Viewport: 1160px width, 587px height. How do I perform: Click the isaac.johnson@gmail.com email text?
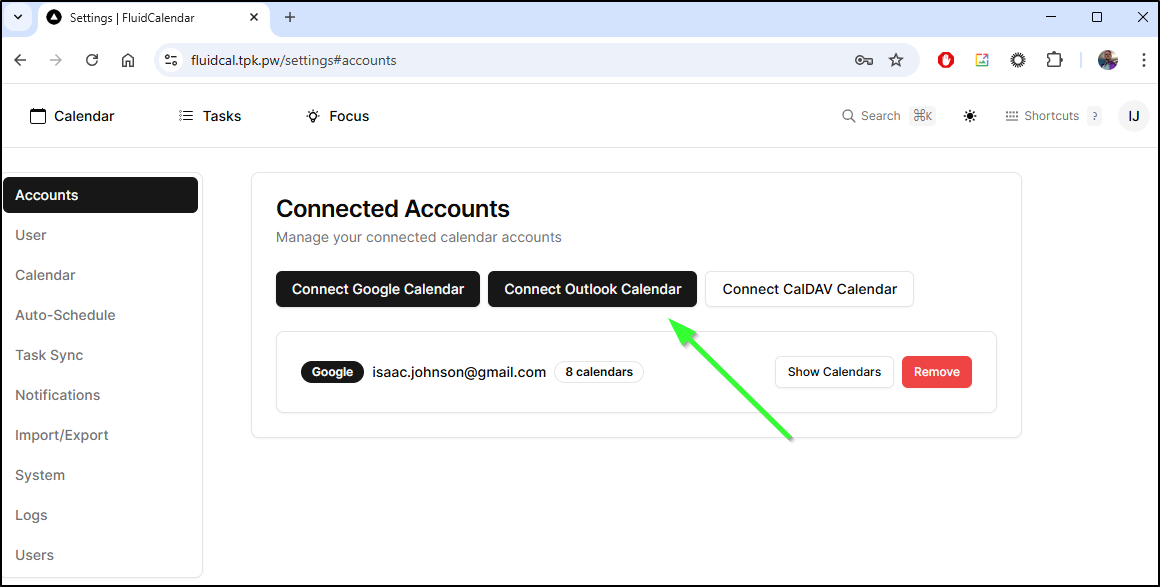(x=459, y=372)
